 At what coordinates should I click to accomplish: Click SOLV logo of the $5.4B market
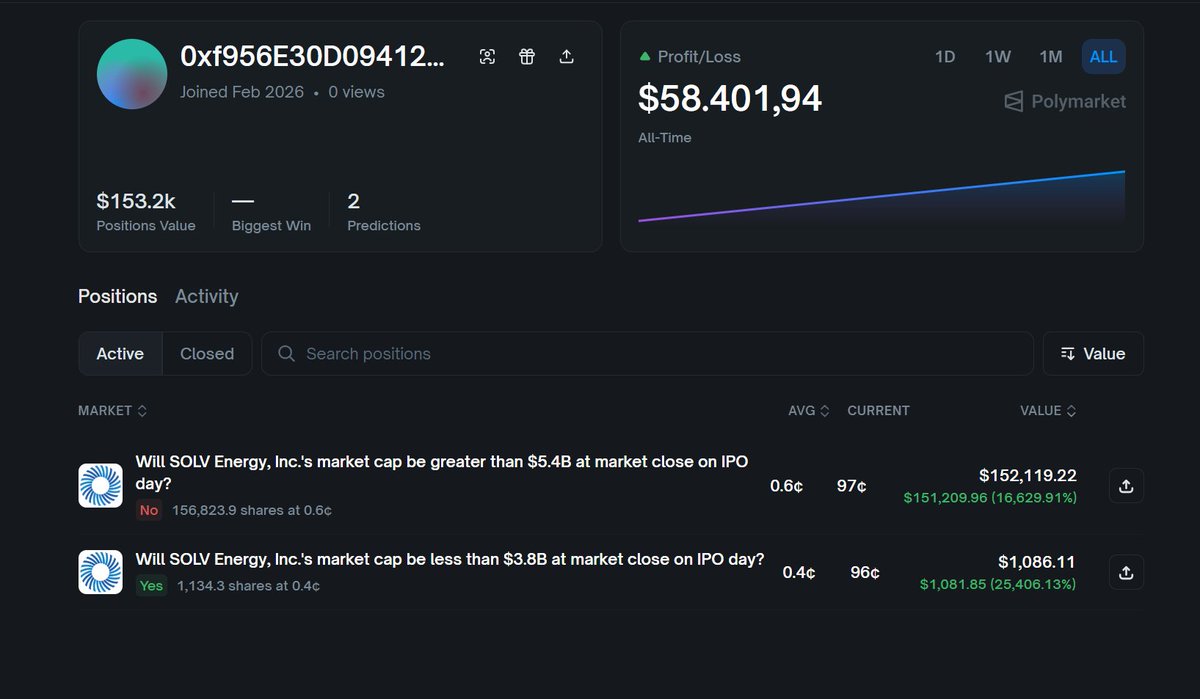(x=101, y=486)
